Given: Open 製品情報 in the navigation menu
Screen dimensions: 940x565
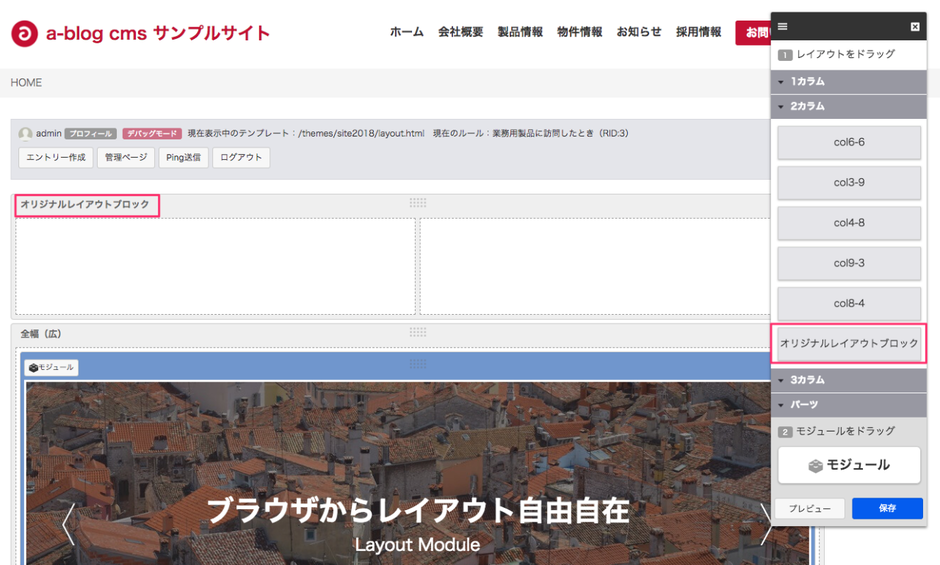Looking at the screenshot, I should click(520, 32).
